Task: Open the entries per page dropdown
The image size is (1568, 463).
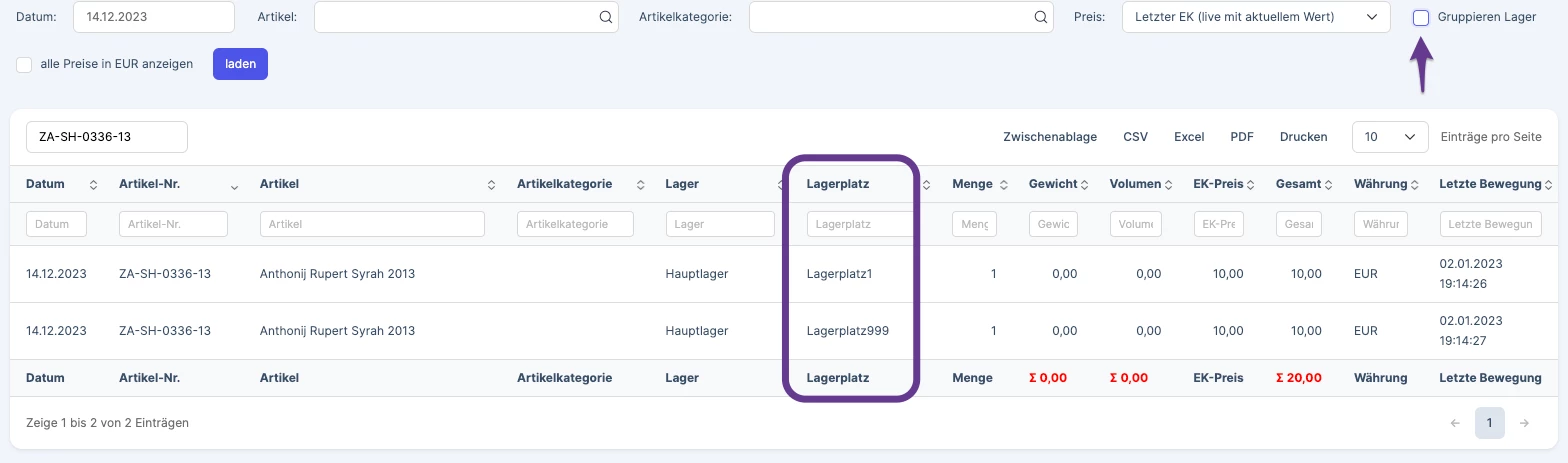Action: (x=1390, y=137)
